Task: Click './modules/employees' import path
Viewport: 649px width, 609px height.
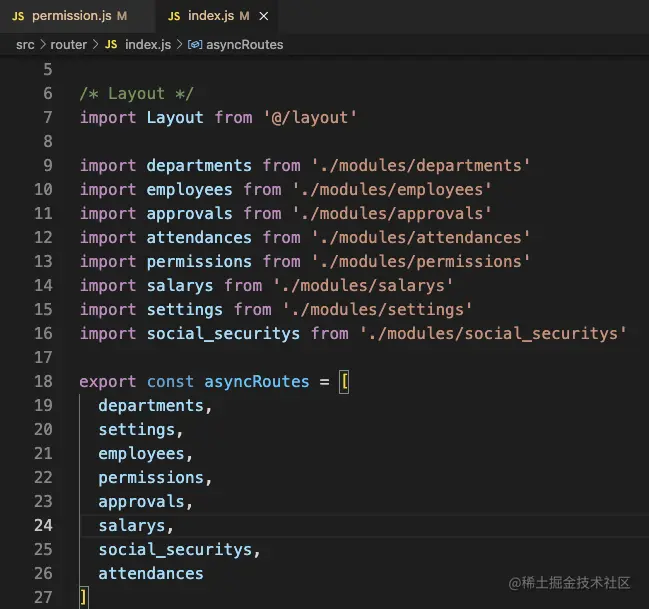Action: coord(392,190)
